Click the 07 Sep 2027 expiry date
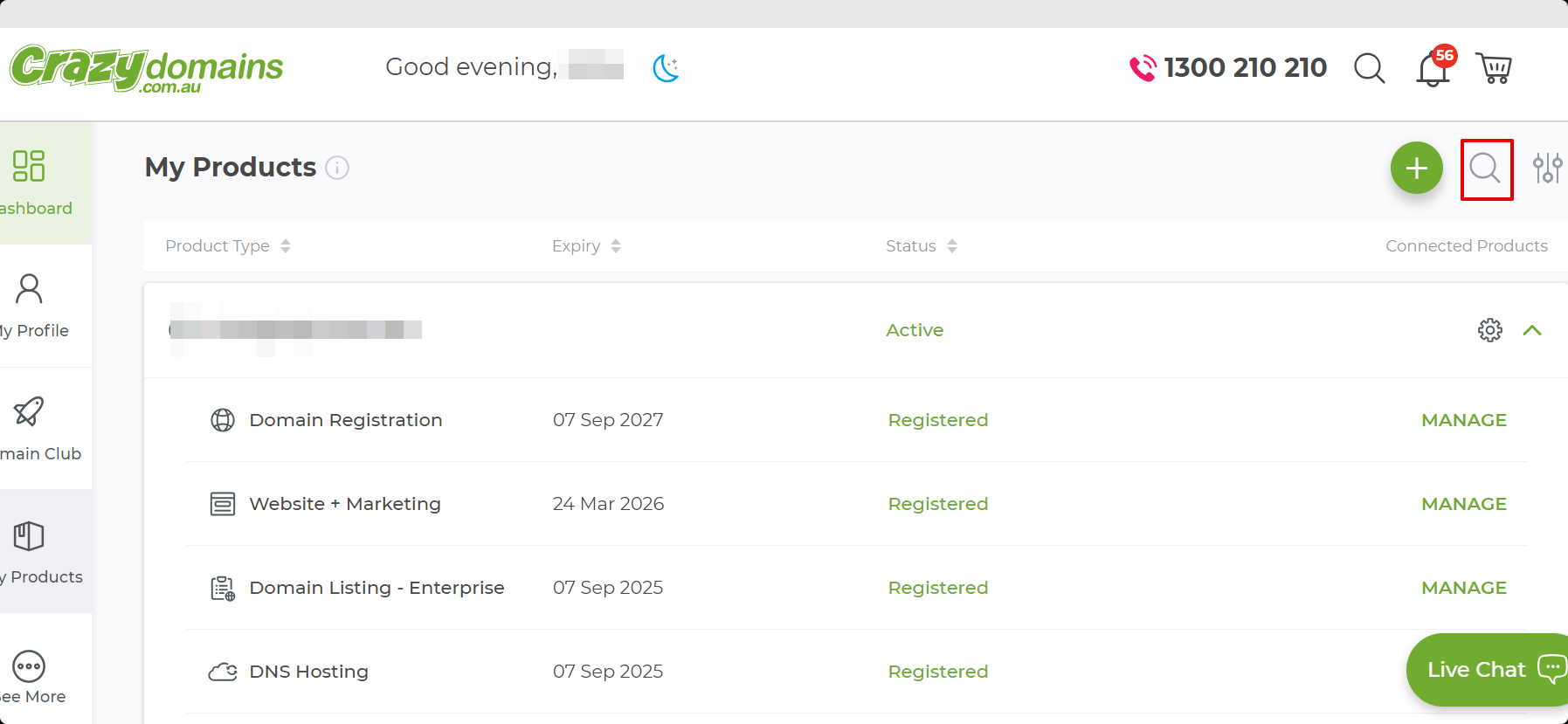The width and height of the screenshot is (1568, 724). [x=608, y=420]
